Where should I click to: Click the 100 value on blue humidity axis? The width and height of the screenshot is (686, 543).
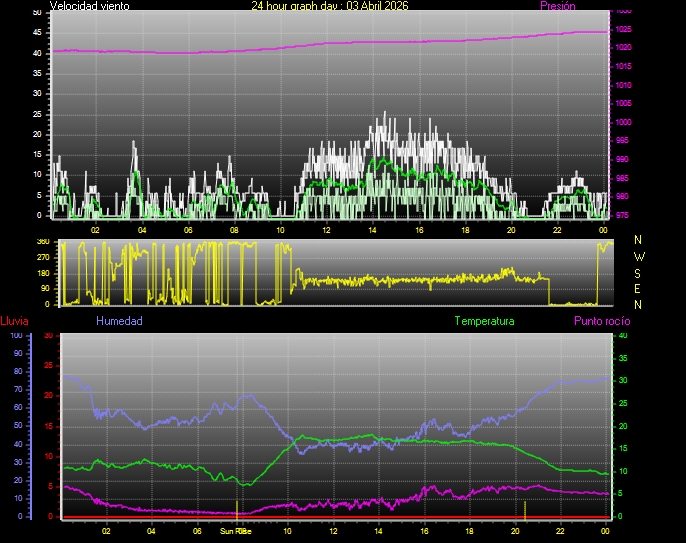[16, 336]
